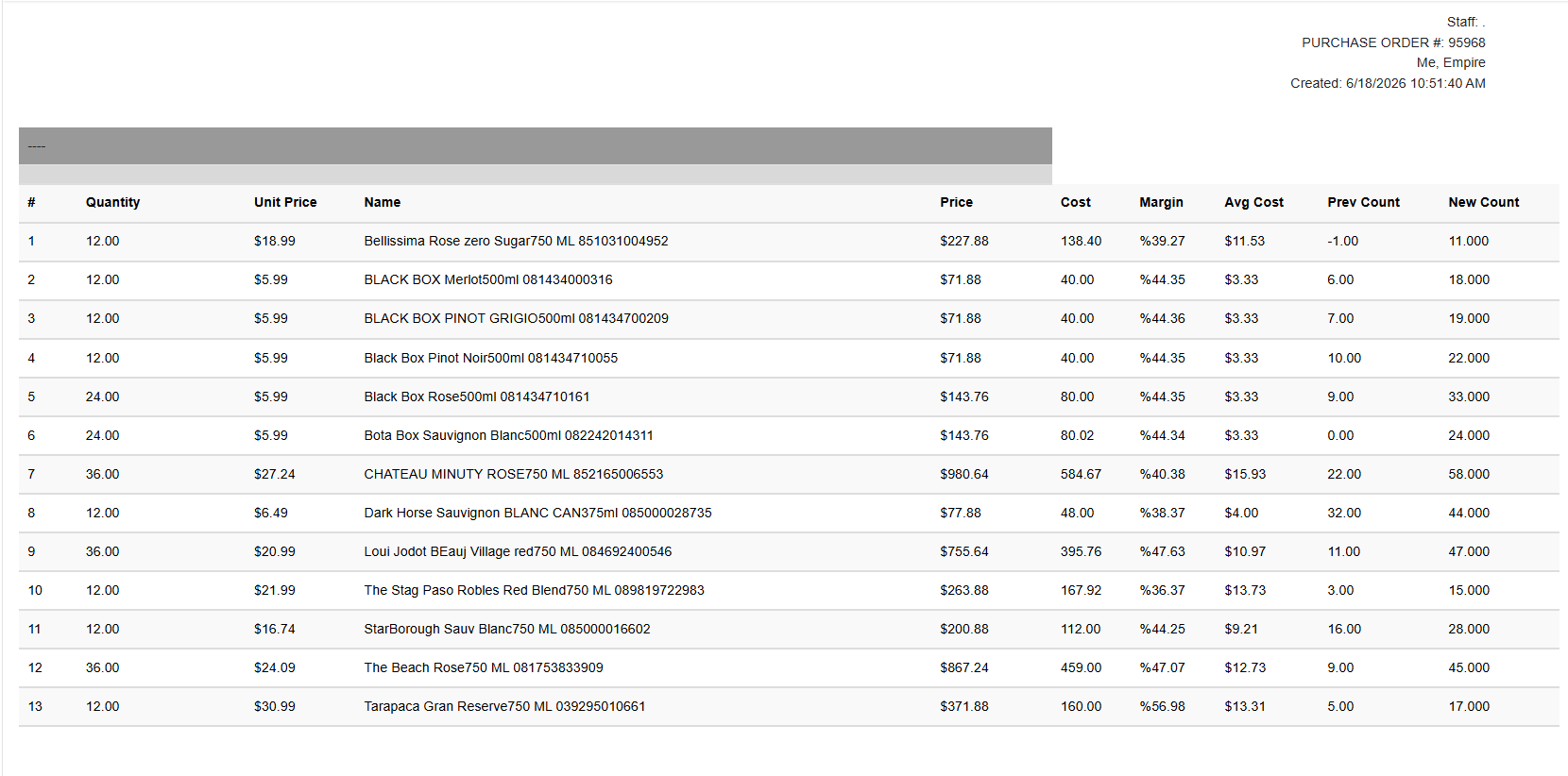Click the 459.00 cost cell
The height and width of the screenshot is (776, 1568).
pyautogui.click(x=1081, y=667)
